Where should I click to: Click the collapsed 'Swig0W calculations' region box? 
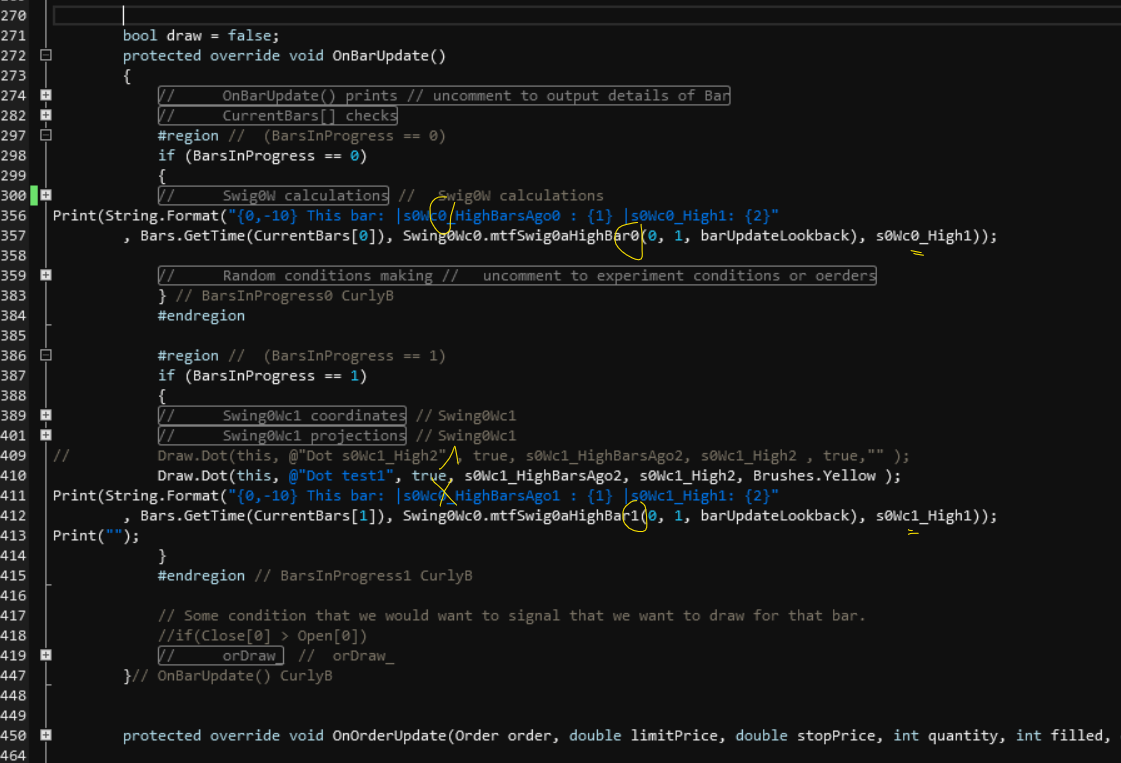(273, 195)
